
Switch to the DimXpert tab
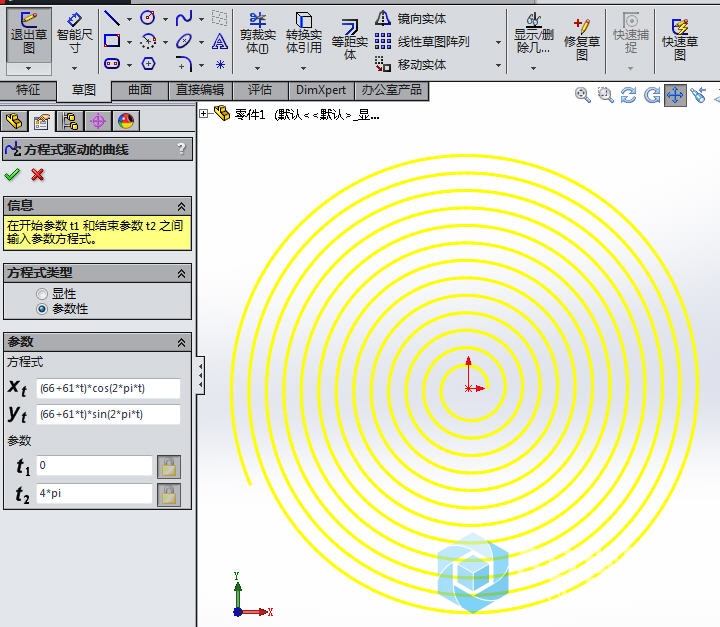point(321,90)
